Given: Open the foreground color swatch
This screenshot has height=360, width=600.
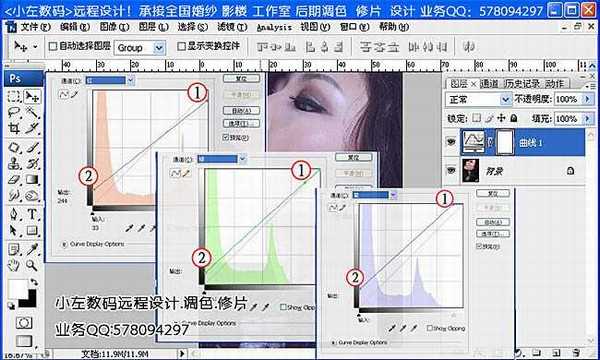Looking at the screenshot, I should (x=18, y=289).
